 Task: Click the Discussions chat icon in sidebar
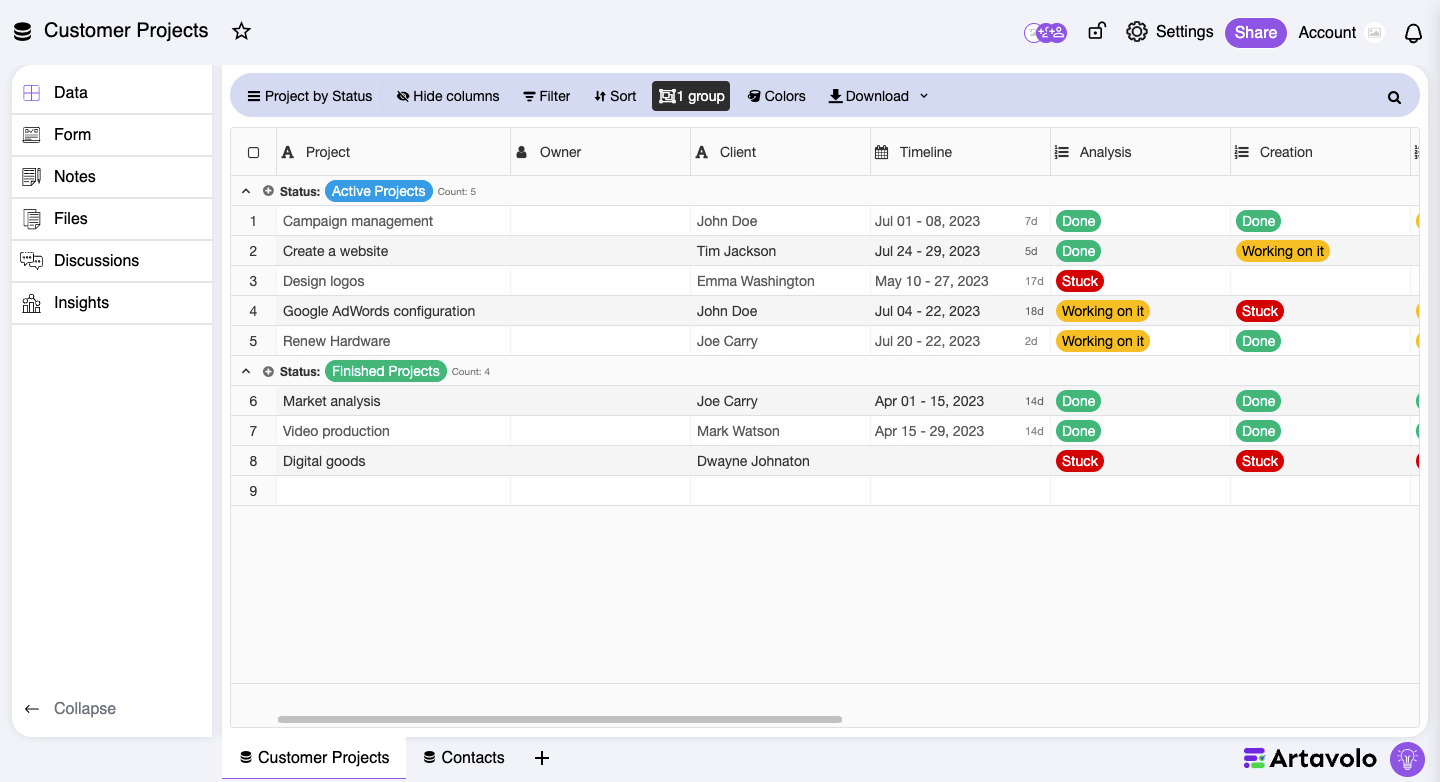[x=32, y=260]
